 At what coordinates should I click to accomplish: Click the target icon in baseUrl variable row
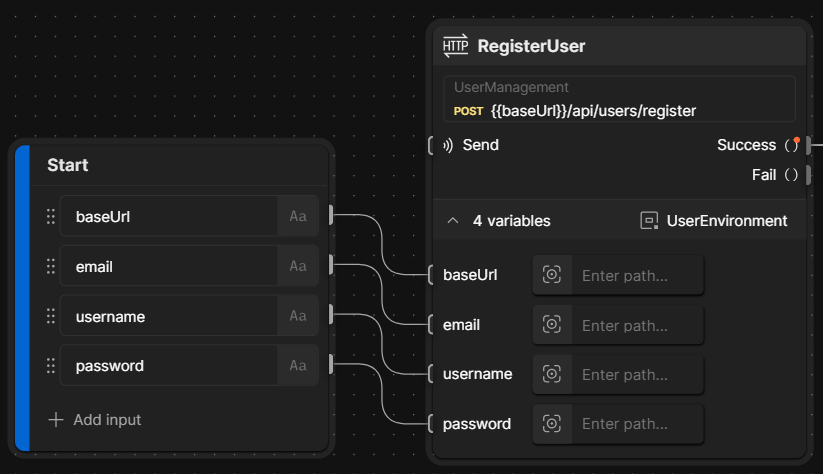pos(551,275)
